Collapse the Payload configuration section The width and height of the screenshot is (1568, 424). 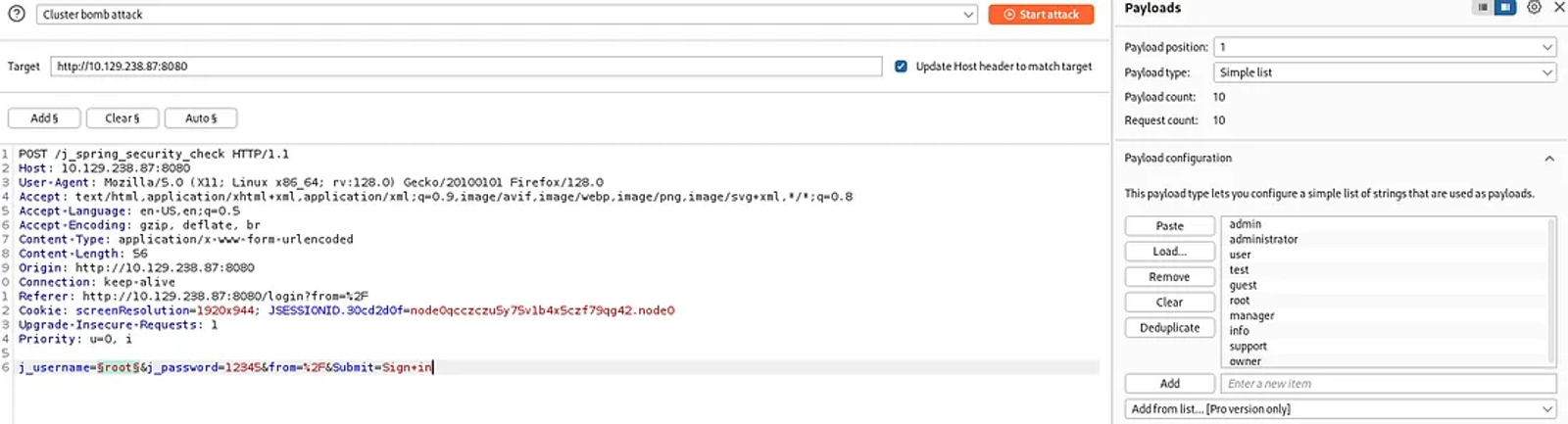1549,159
